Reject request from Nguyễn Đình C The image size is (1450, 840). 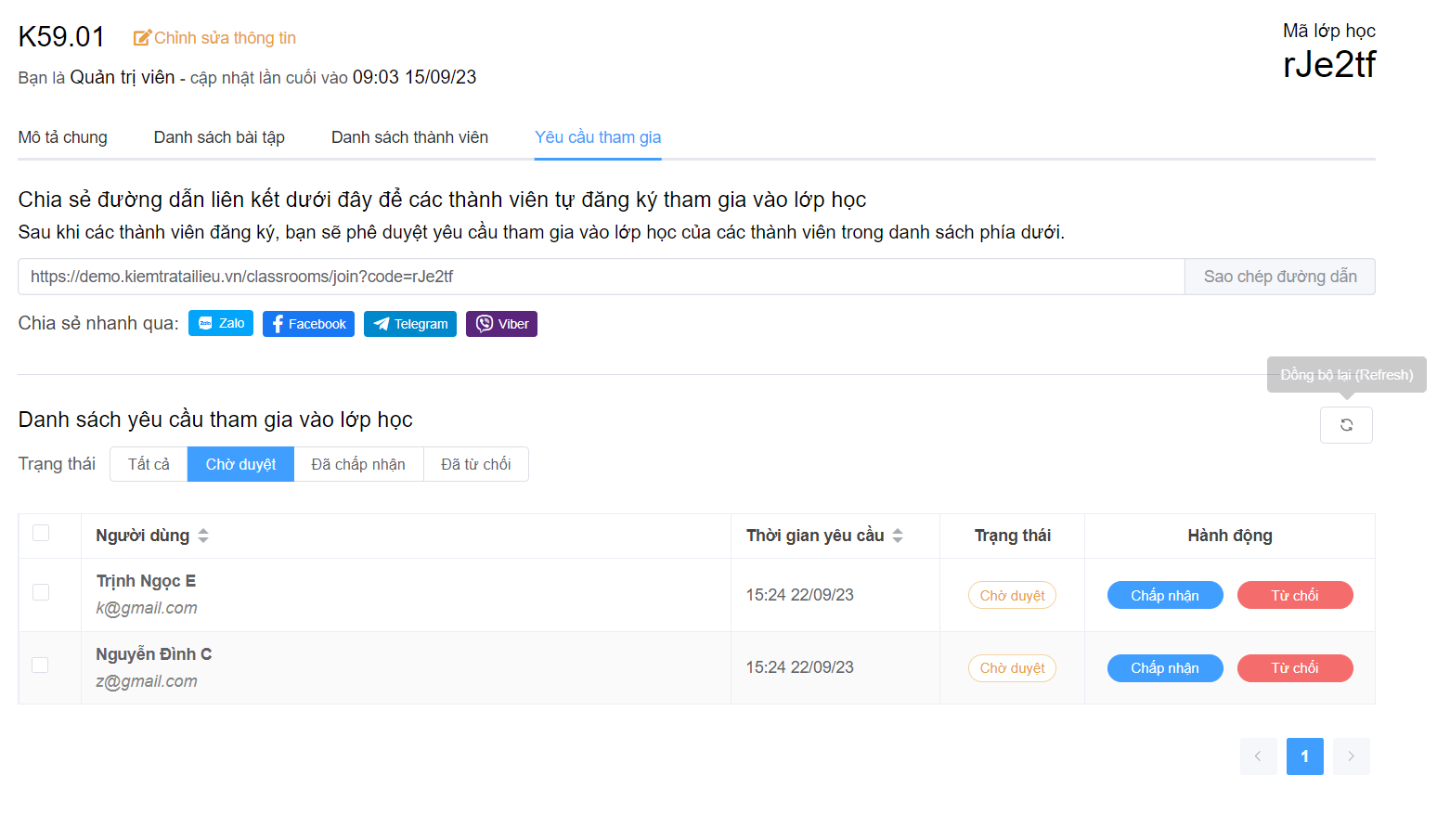click(x=1295, y=668)
